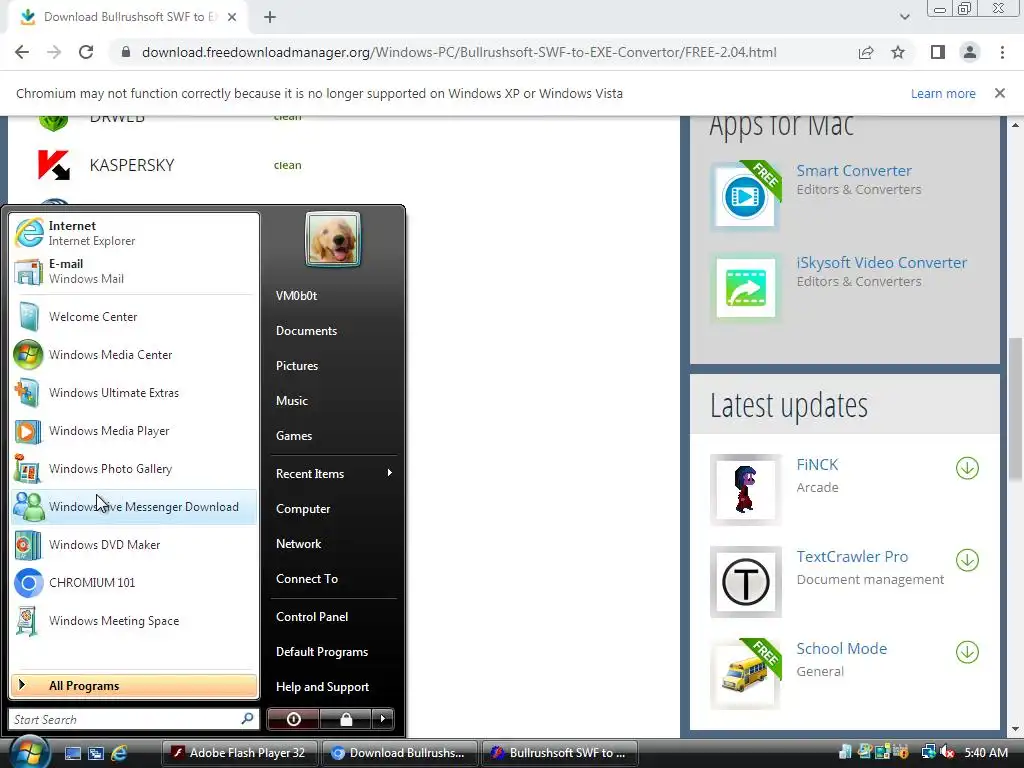
Task: Go forward in browser
Action: pyautogui.click(x=54, y=52)
